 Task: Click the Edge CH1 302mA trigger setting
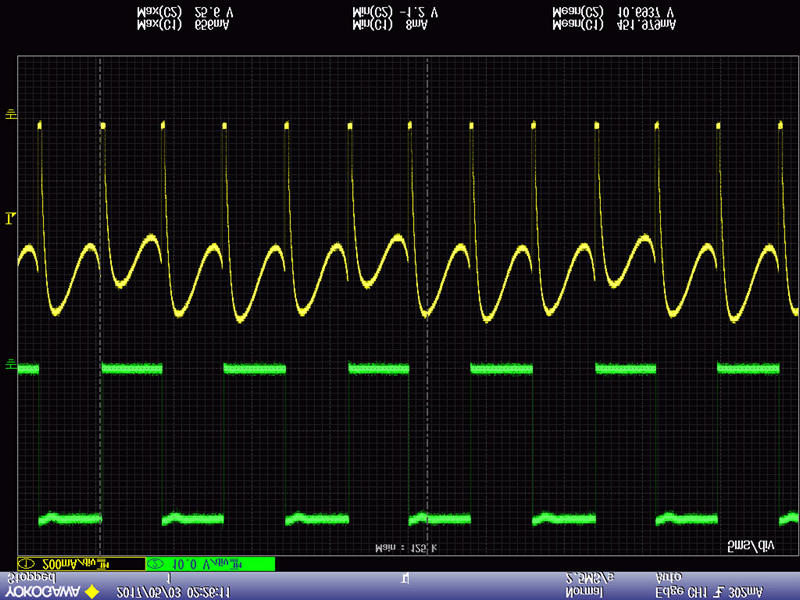click(x=709, y=592)
